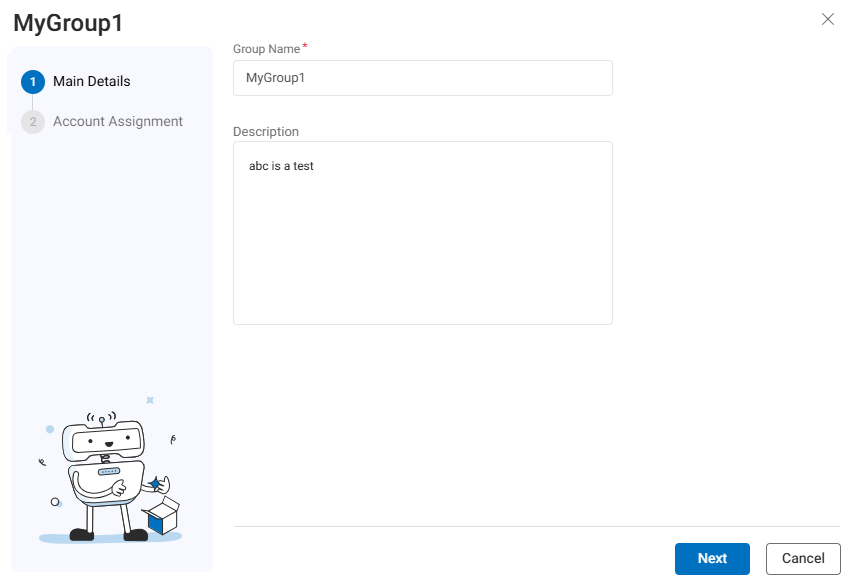
Task: Click the step 1 circle icon
Action: click(32, 82)
